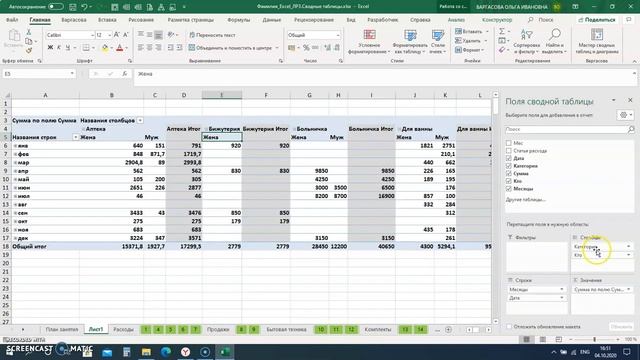
Task: Open the Расходы sheet tab
Action: click(x=123, y=329)
